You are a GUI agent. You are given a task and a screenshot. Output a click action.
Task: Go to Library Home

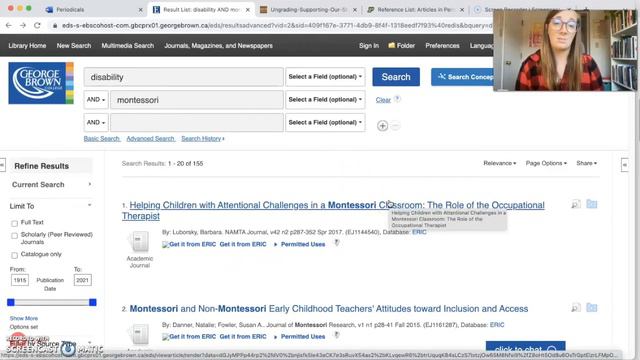click(x=27, y=46)
